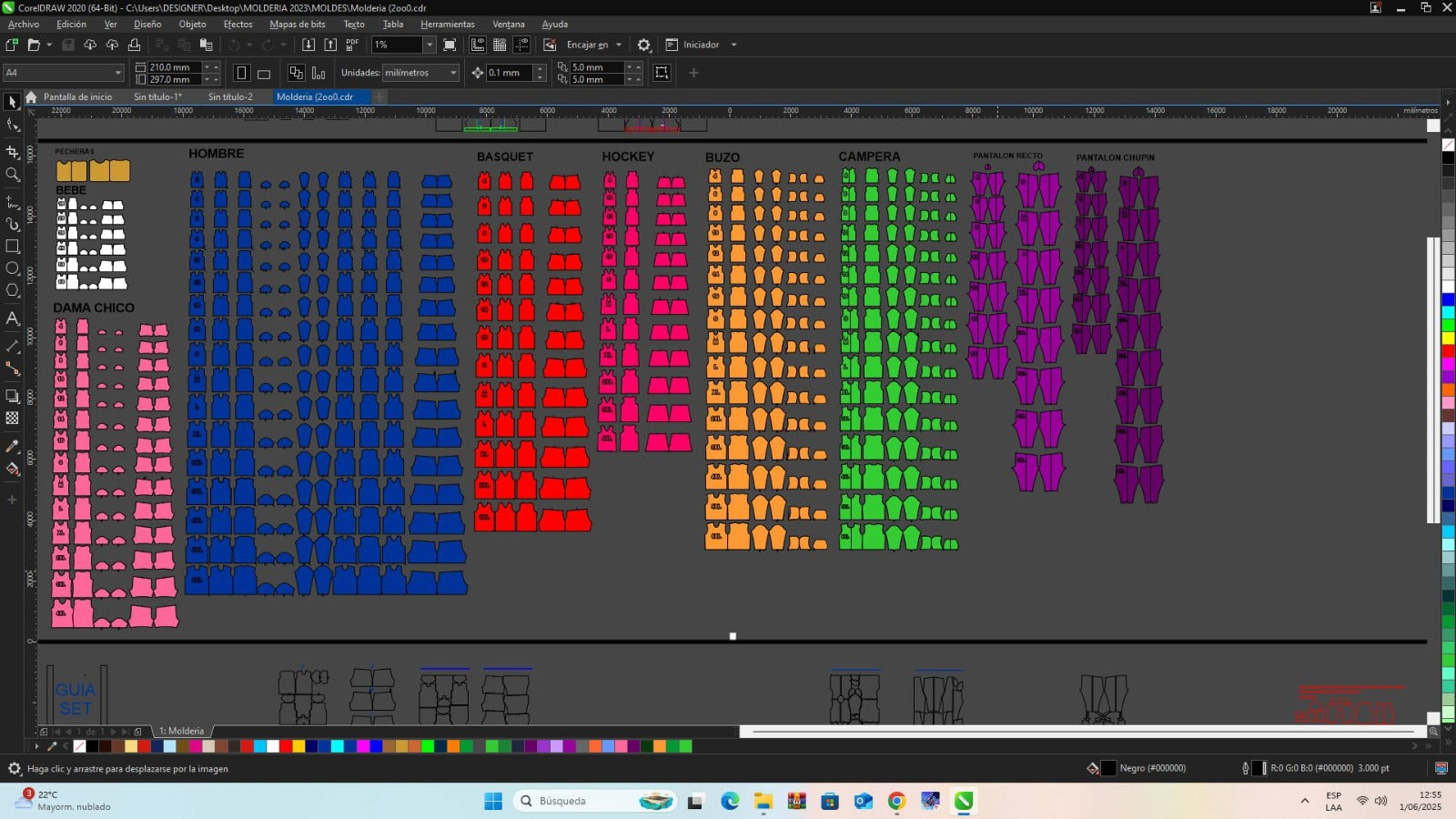Activate the Zoom magnifier tool
Image resolution: width=1456 pixels, height=819 pixels.
tap(12, 175)
